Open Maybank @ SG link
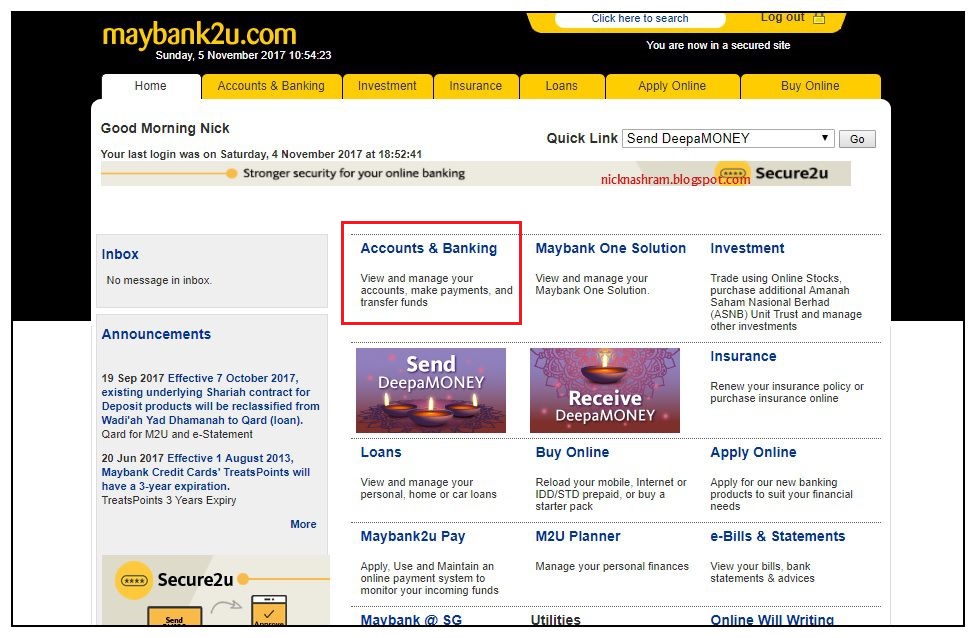The height and width of the screenshot is (638, 976). [411, 620]
